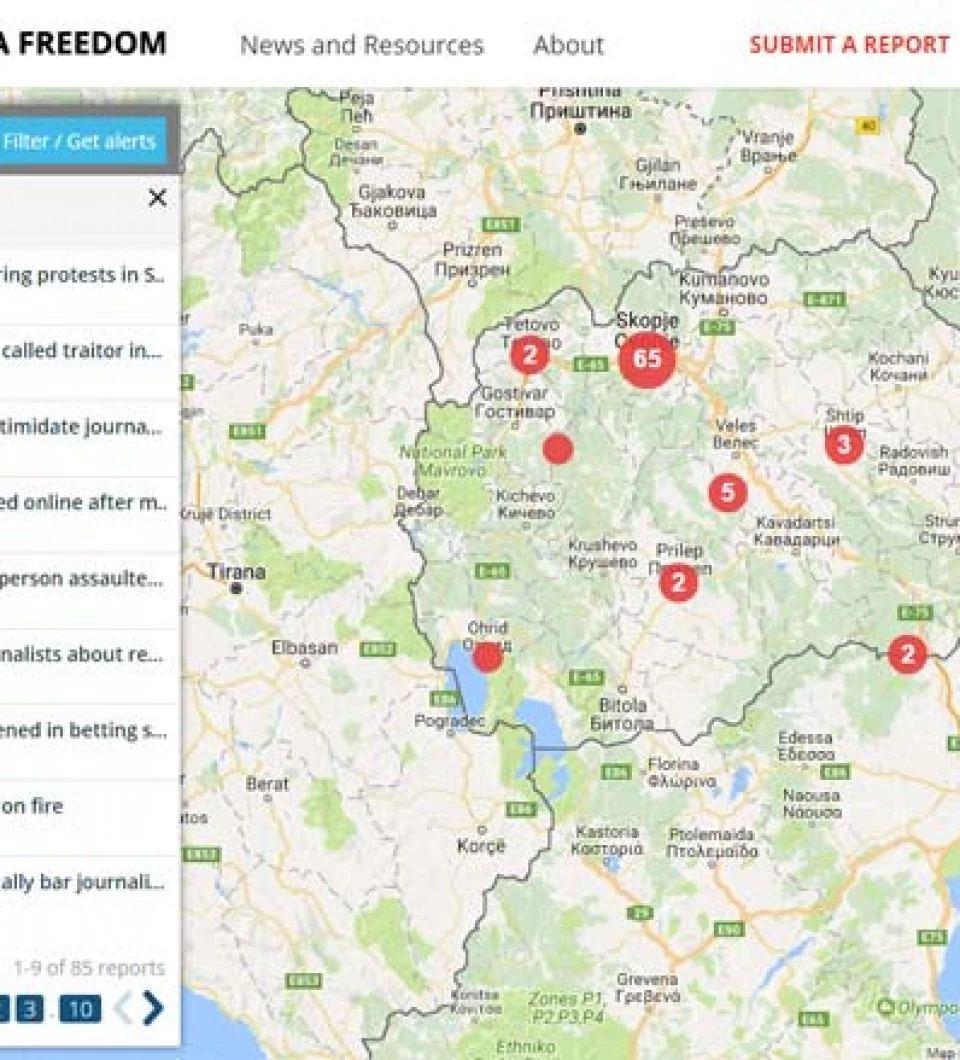Viewport: 960px width, 1060px height.
Task: Click the Bitola label on the map
Action: [623, 714]
